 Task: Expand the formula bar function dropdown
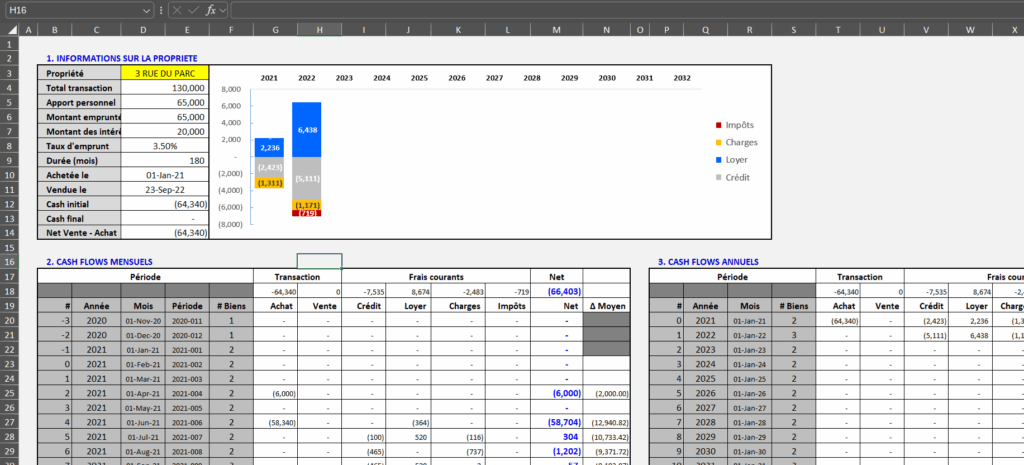(224, 9)
